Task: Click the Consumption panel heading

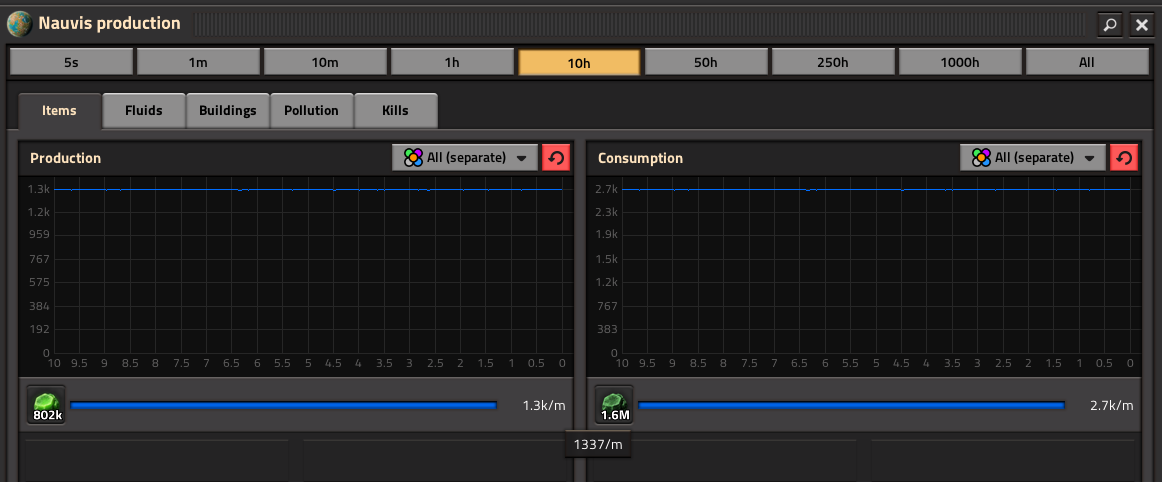Action: 640,158
